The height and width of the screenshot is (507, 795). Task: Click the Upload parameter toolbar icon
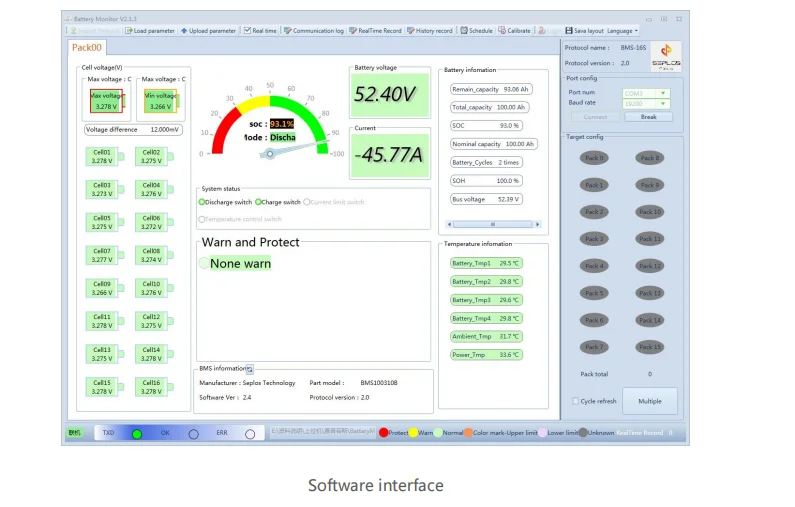click(185, 31)
